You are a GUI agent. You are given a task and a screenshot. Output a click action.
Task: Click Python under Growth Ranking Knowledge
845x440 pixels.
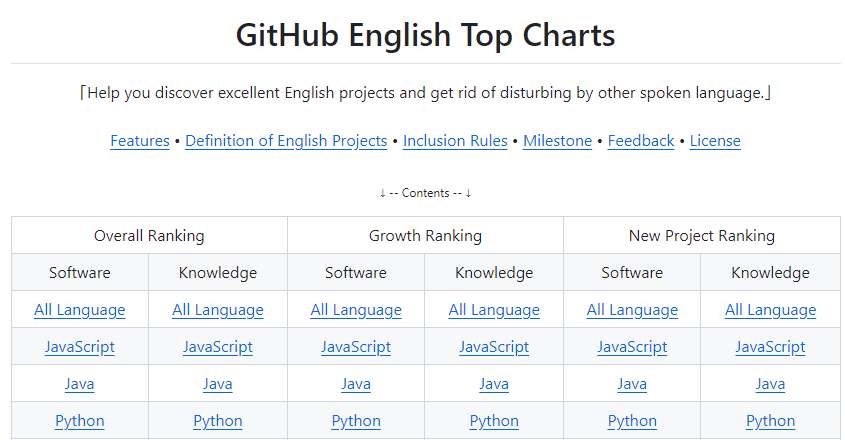pyautogui.click(x=494, y=421)
